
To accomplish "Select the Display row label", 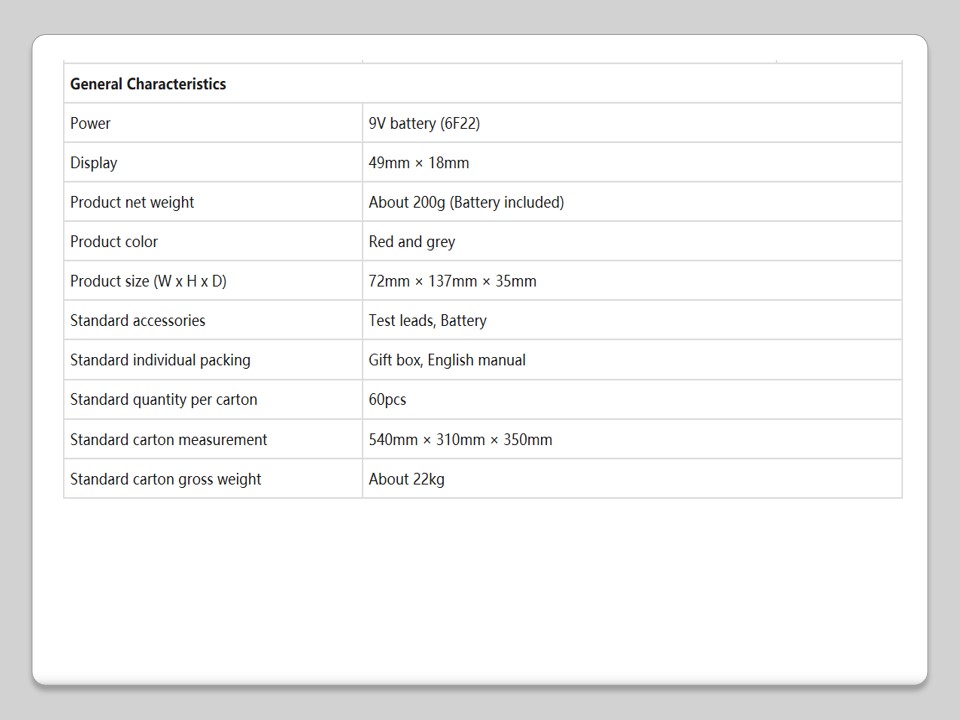I will (94, 163).
